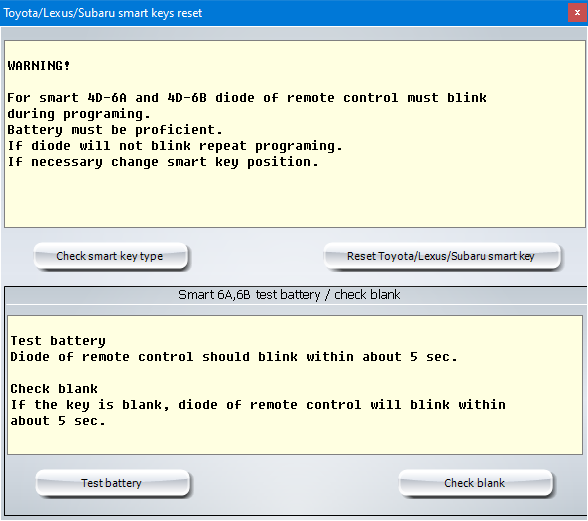588x521 pixels.
Task: Click the window title 'Toyota/Lexus/Subaru smart keys reset'
Action: click(x=103, y=13)
